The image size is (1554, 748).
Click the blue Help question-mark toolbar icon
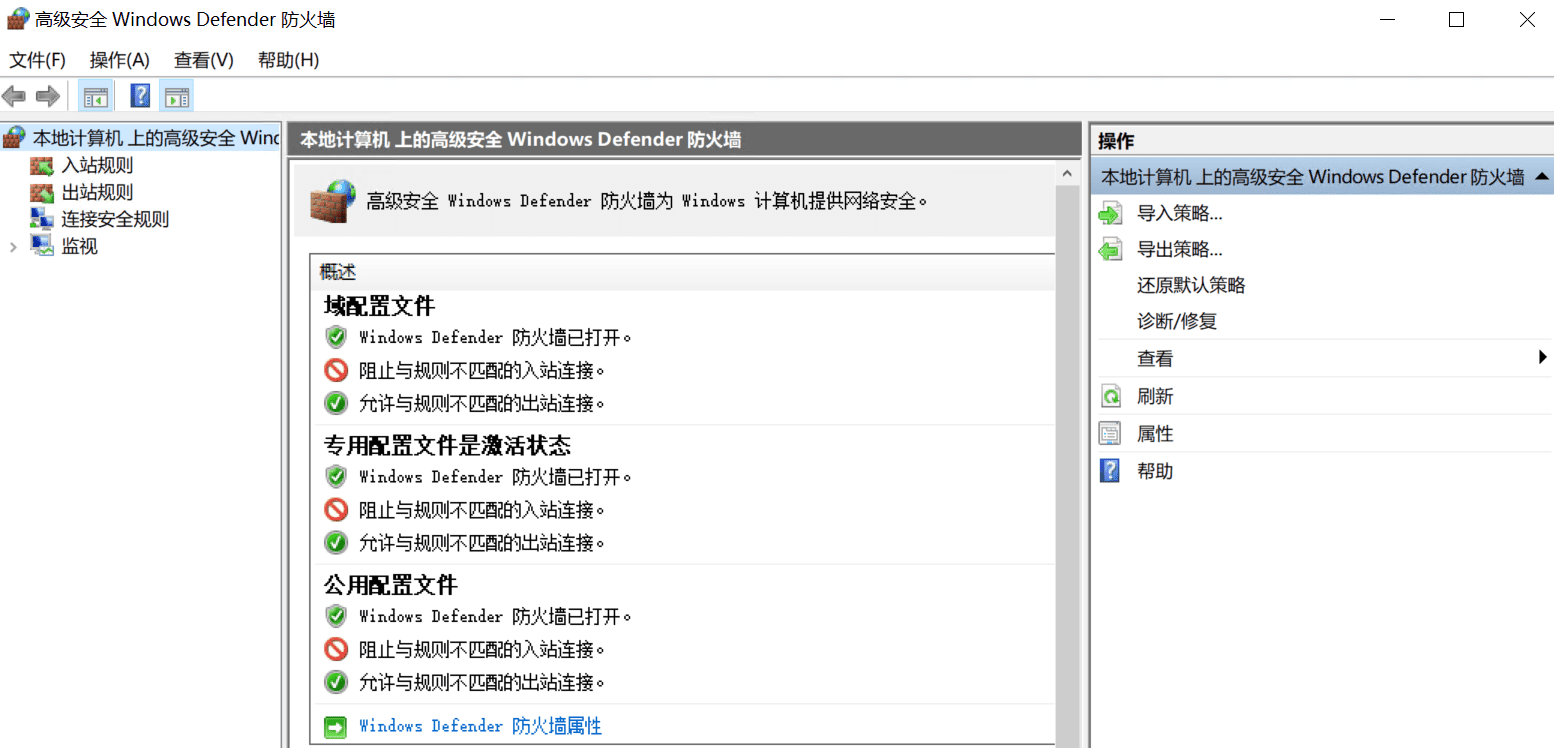(141, 96)
